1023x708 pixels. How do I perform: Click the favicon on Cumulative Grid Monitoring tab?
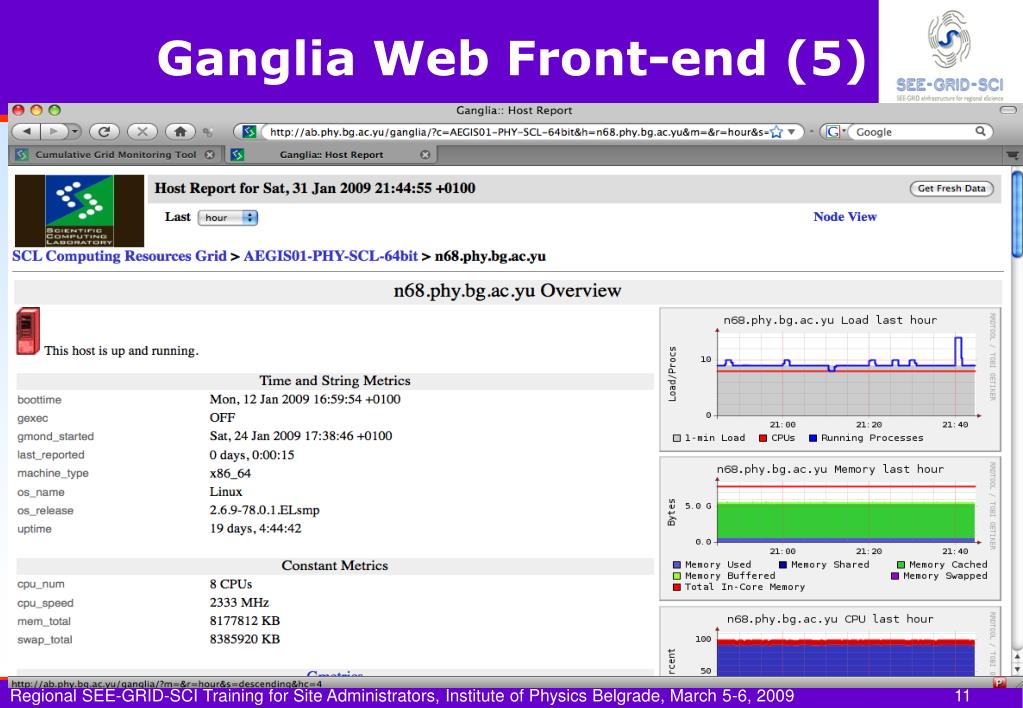click(x=22, y=155)
